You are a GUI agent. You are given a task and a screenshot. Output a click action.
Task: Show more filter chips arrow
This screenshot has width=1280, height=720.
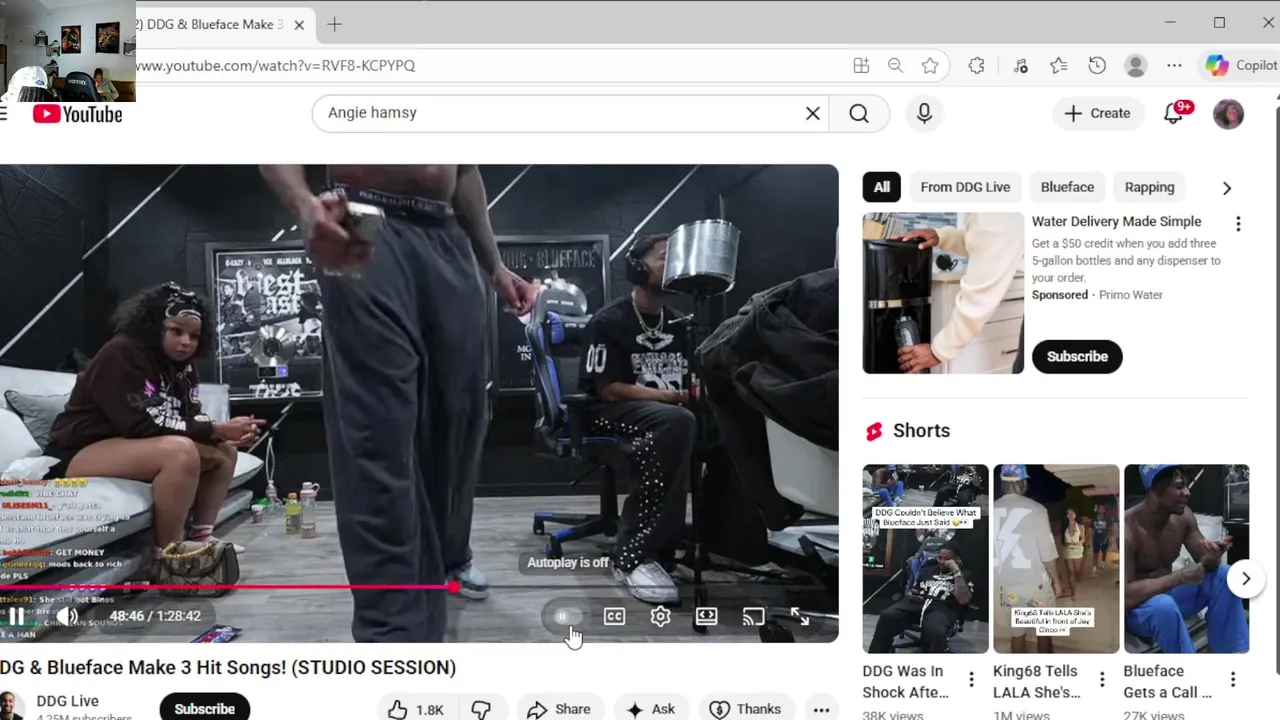1227,188
